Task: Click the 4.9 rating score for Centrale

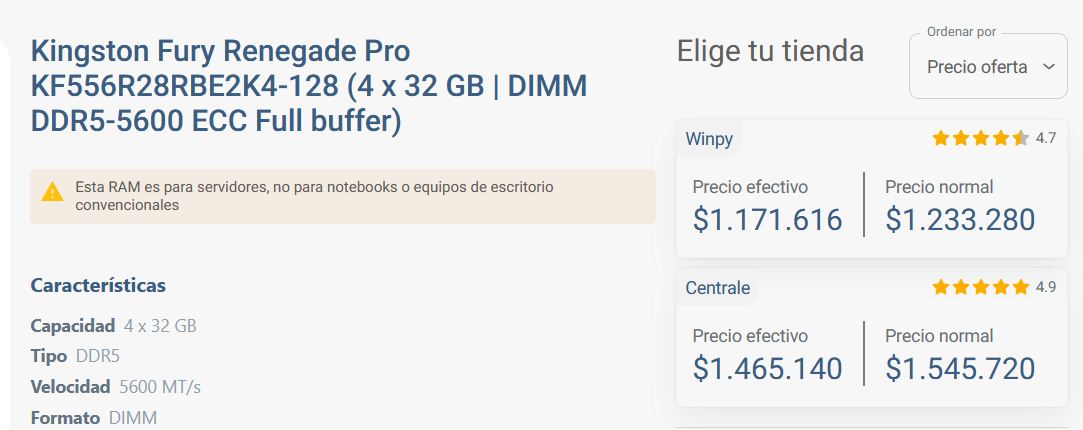Action: click(1046, 288)
